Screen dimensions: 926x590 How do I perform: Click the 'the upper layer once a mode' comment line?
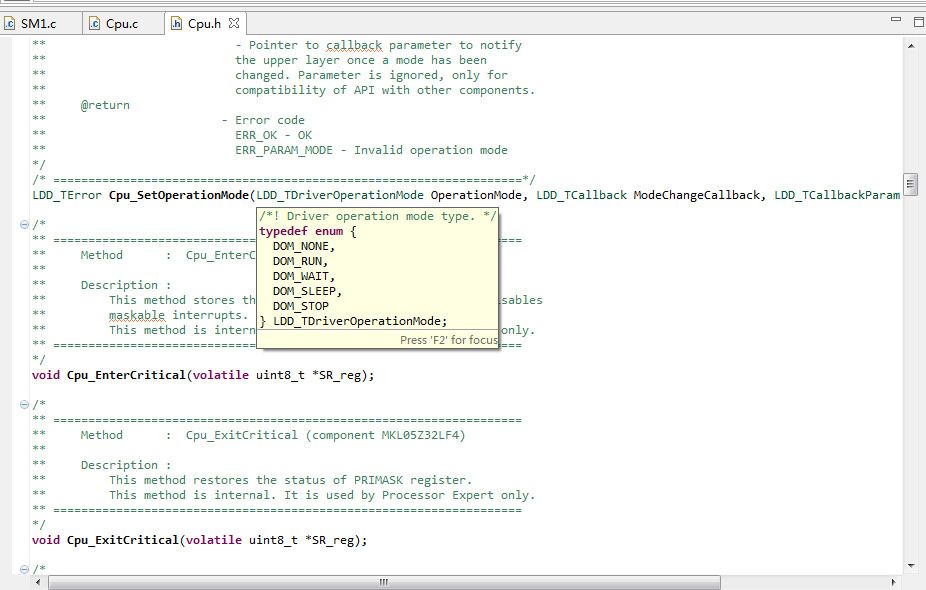coord(361,60)
